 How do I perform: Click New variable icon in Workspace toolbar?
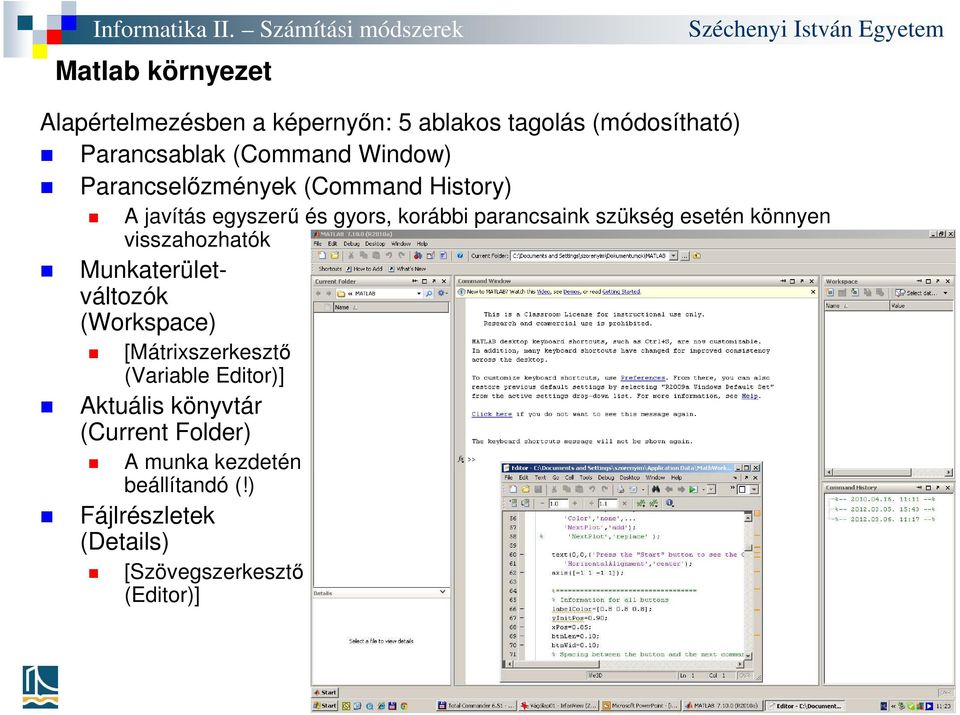point(831,293)
